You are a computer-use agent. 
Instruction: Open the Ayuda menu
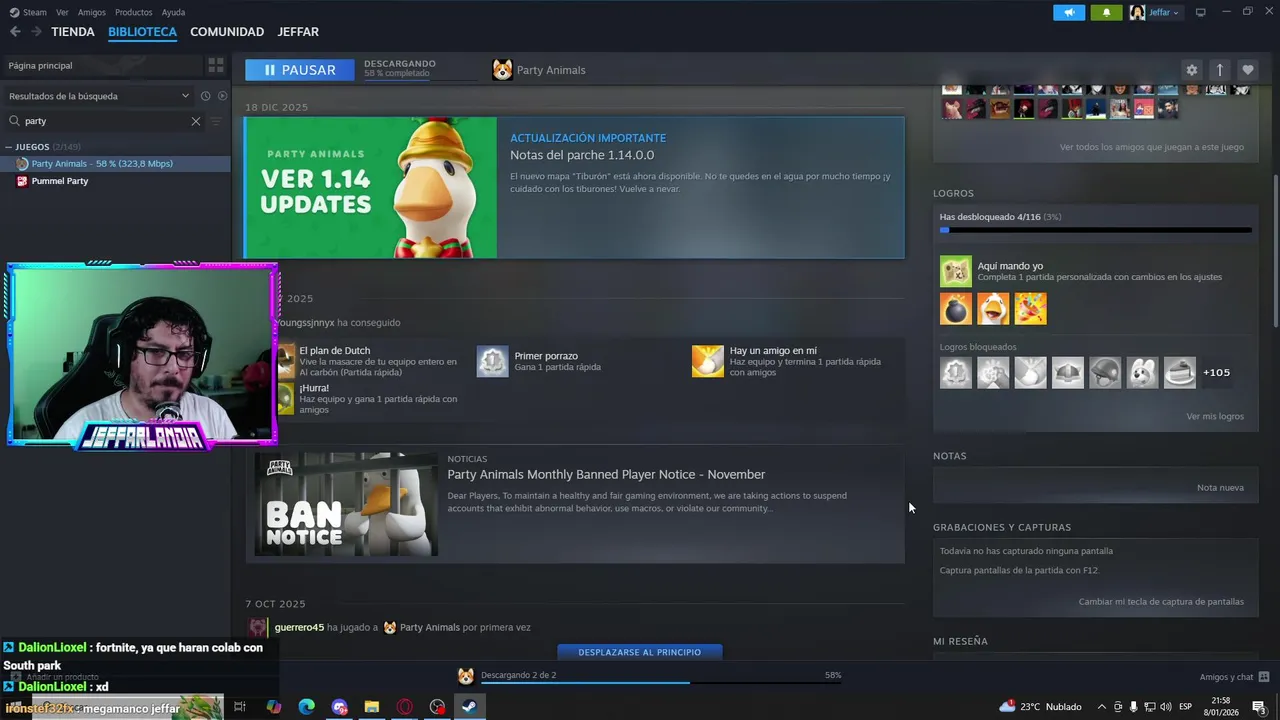(x=173, y=12)
